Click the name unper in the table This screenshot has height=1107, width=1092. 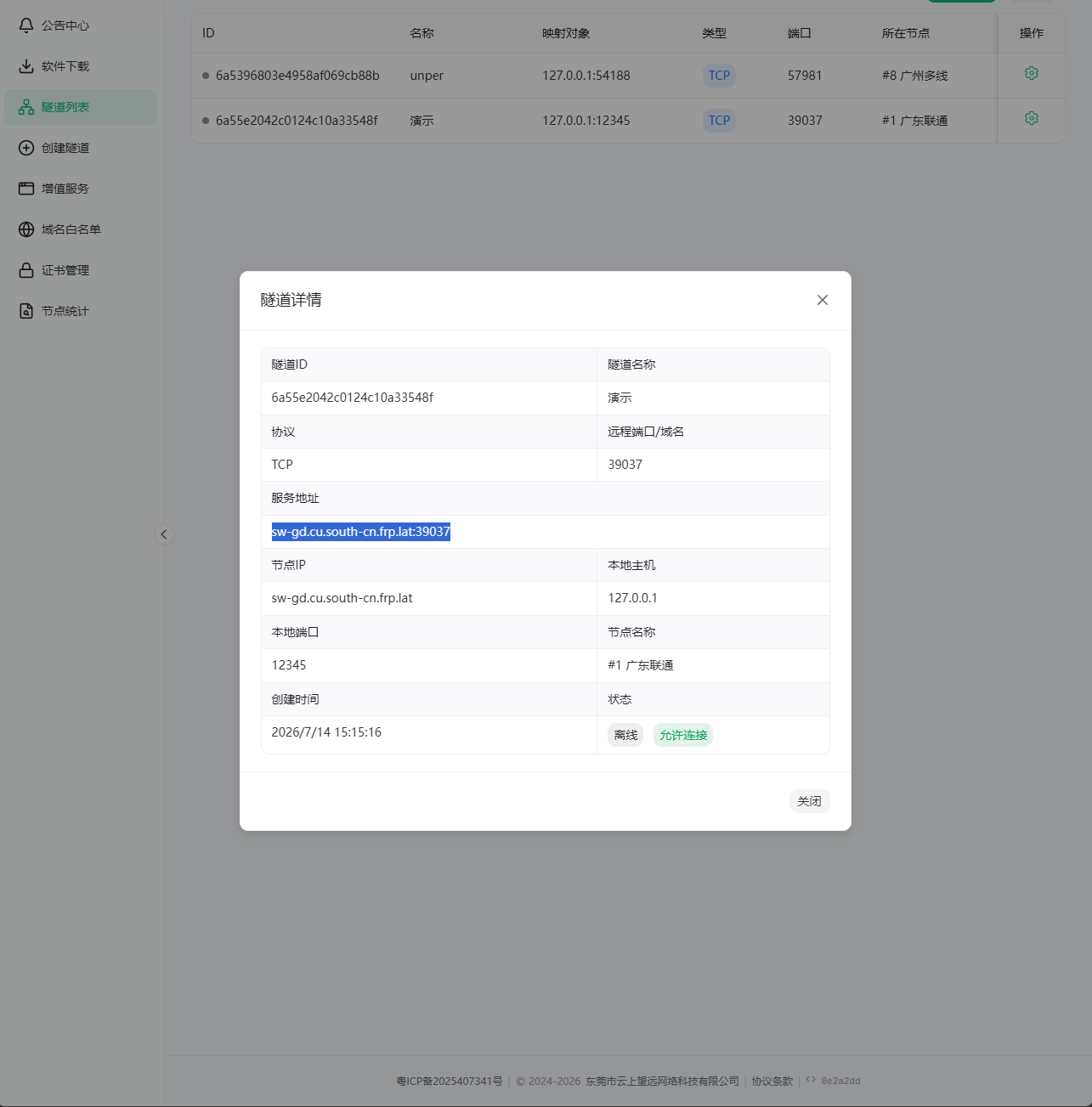pyautogui.click(x=427, y=76)
